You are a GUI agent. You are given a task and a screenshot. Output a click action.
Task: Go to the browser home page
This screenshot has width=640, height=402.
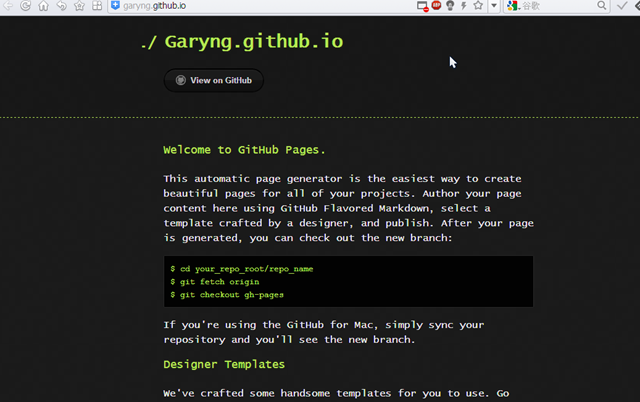coord(43,6)
